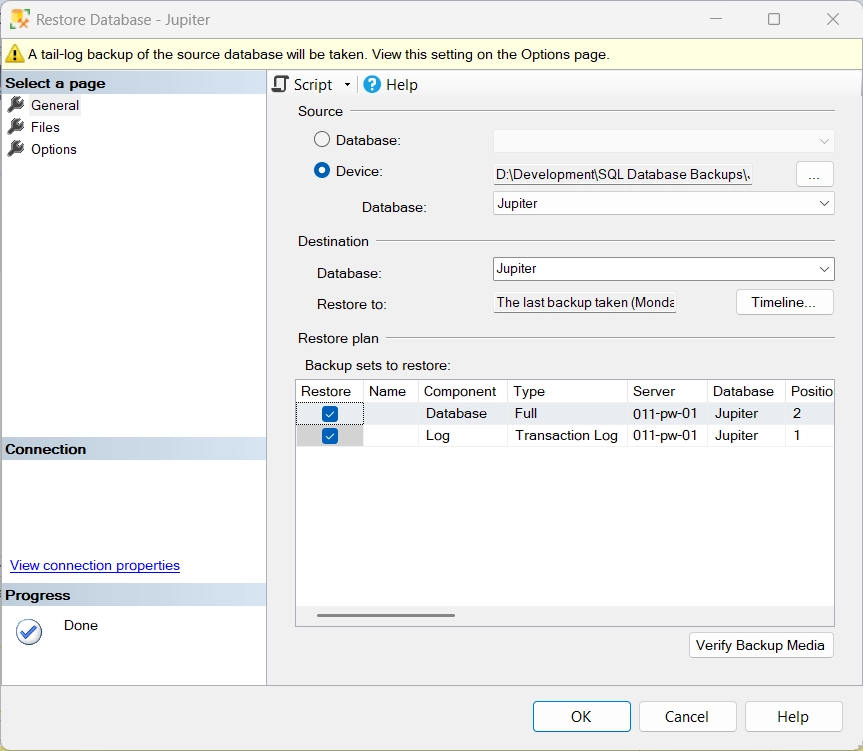Uncheck Restore for the Transaction Log backup
The width and height of the screenshot is (863, 751).
click(330, 436)
